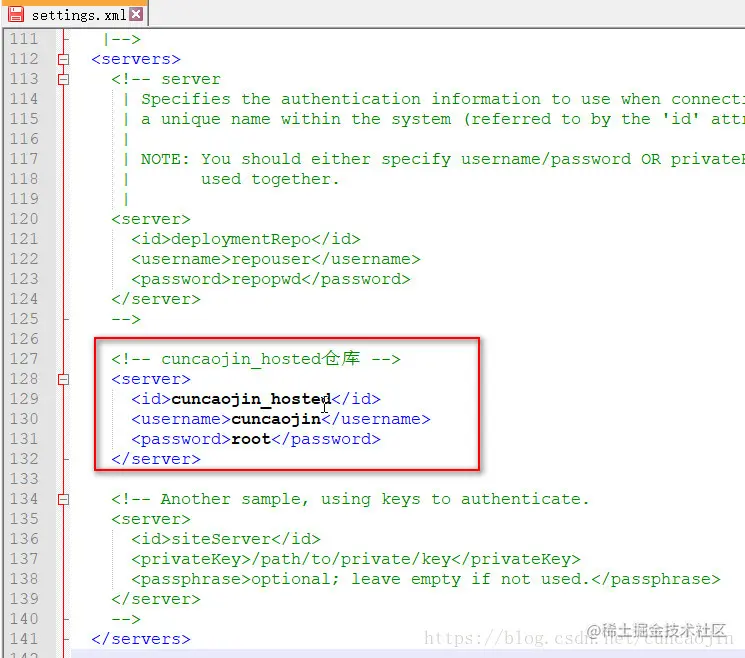Click the cuncaojin_hosted仓库 comment line

[256, 359]
